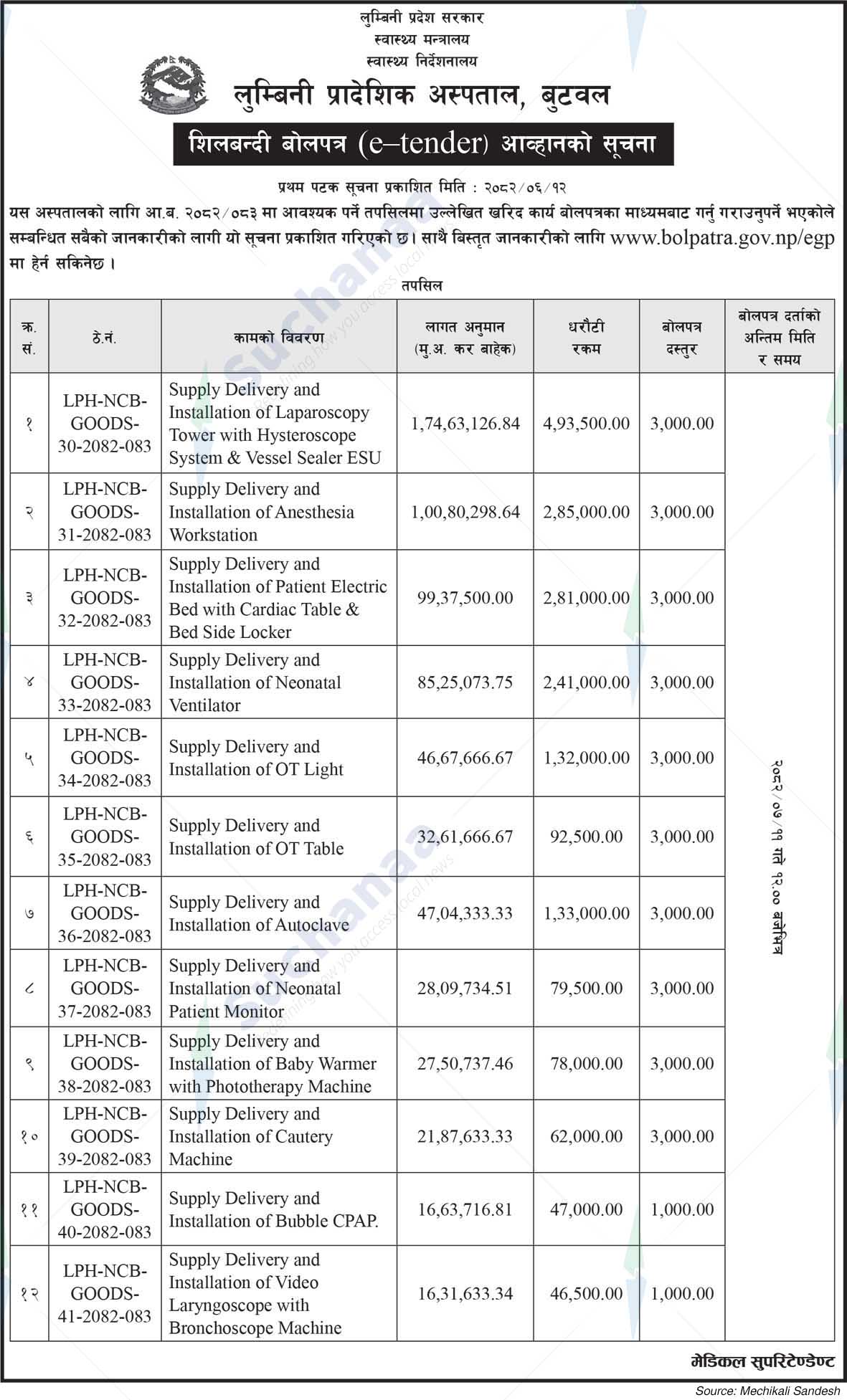This screenshot has width=847, height=1400.
Task: Select the Lumbini Provincial Hospital heading
Action: 422,95
